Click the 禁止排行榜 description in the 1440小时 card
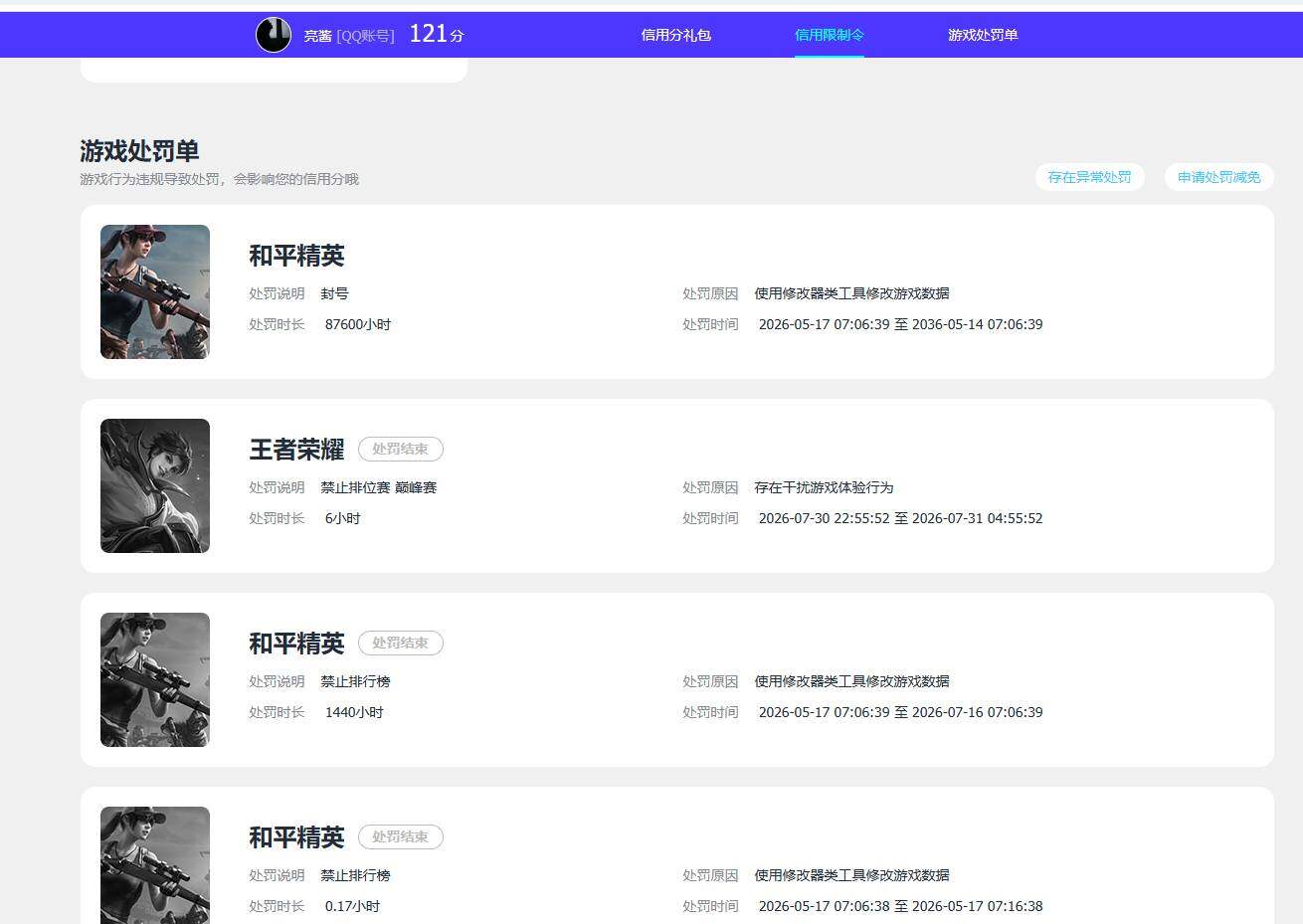Screen dimensions: 1303x924 coord(355,681)
